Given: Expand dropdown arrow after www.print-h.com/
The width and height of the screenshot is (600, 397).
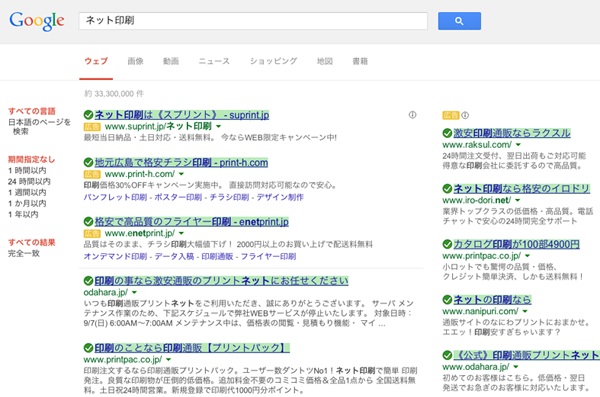Looking at the screenshot, I should 181,174.
